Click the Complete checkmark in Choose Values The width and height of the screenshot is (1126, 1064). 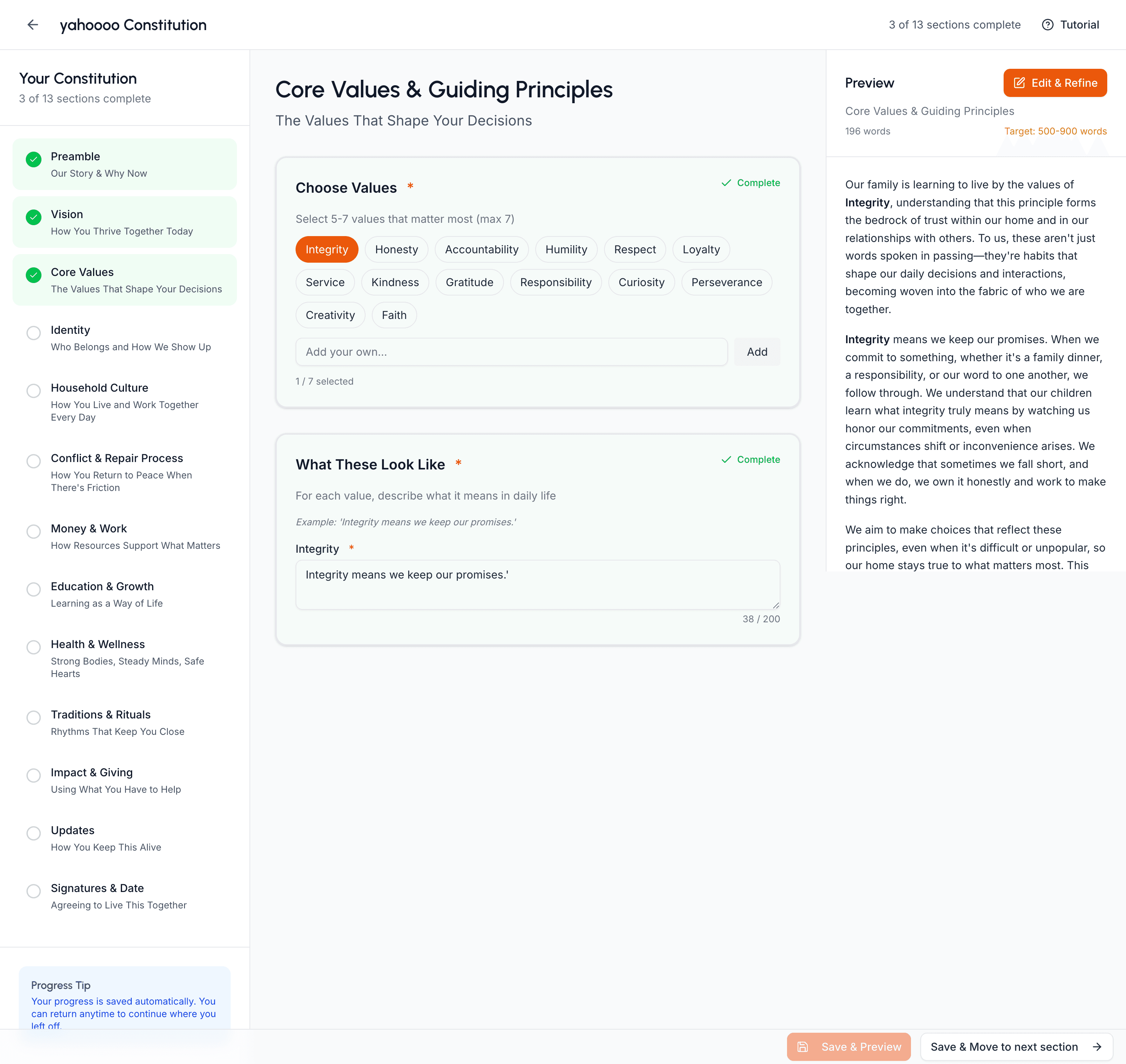(x=726, y=183)
